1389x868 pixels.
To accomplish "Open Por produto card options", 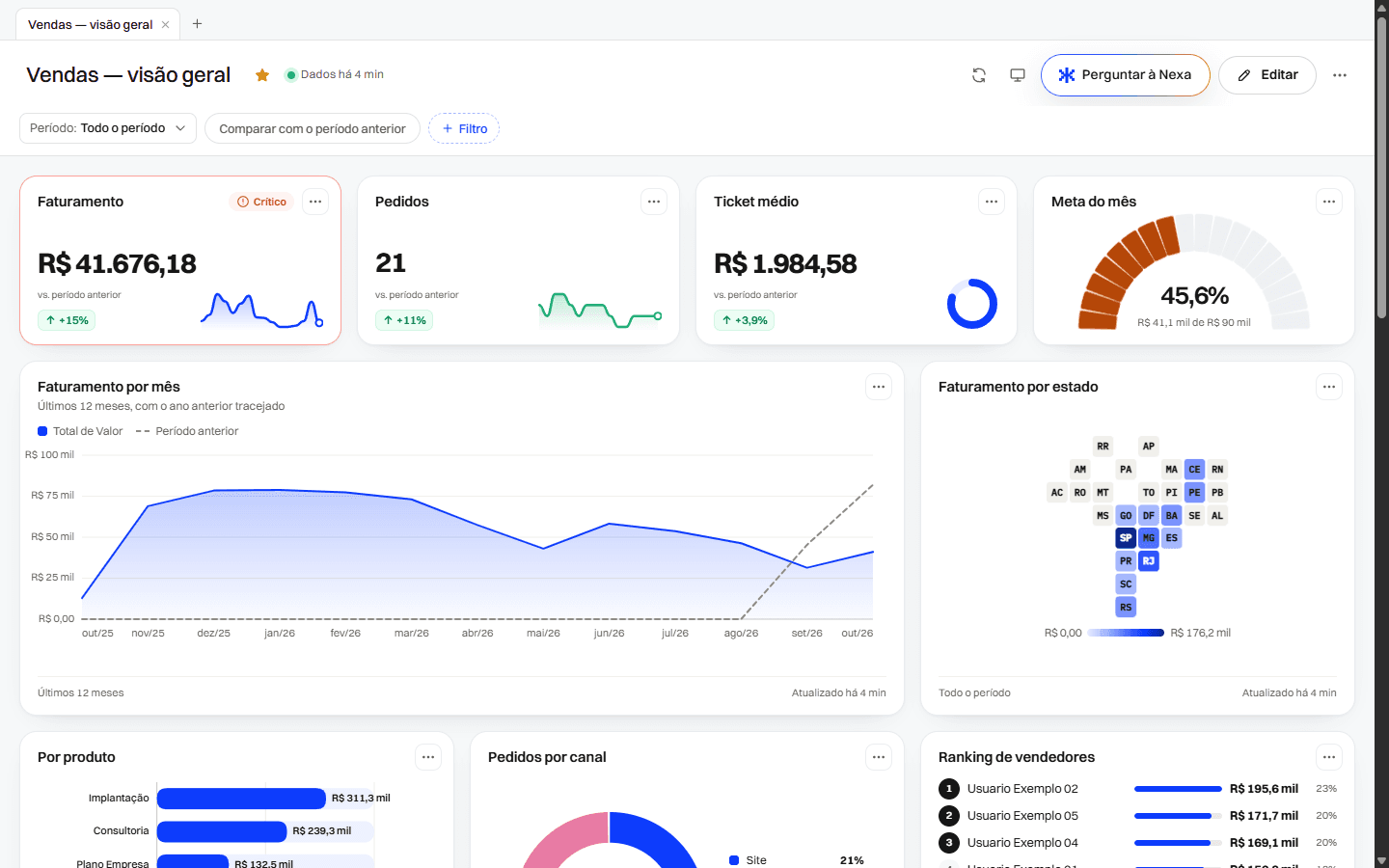I will (x=428, y=757).
